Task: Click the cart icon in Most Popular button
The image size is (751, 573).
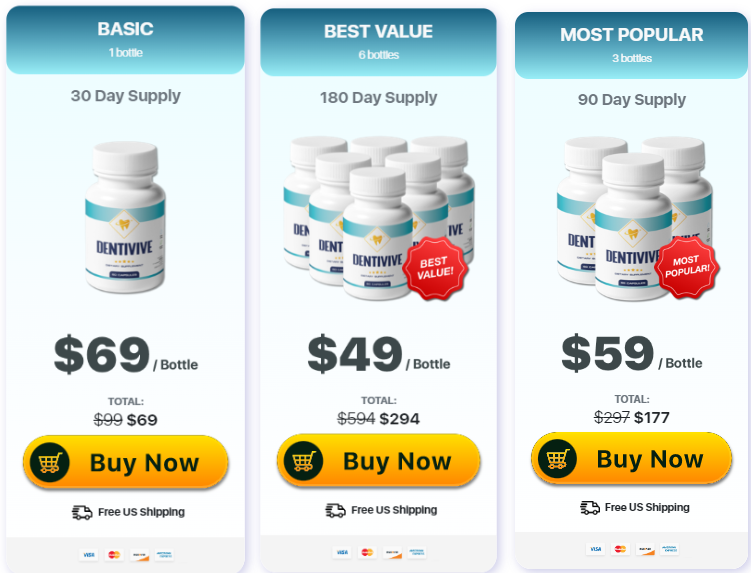Action: [x=557, y=459]
